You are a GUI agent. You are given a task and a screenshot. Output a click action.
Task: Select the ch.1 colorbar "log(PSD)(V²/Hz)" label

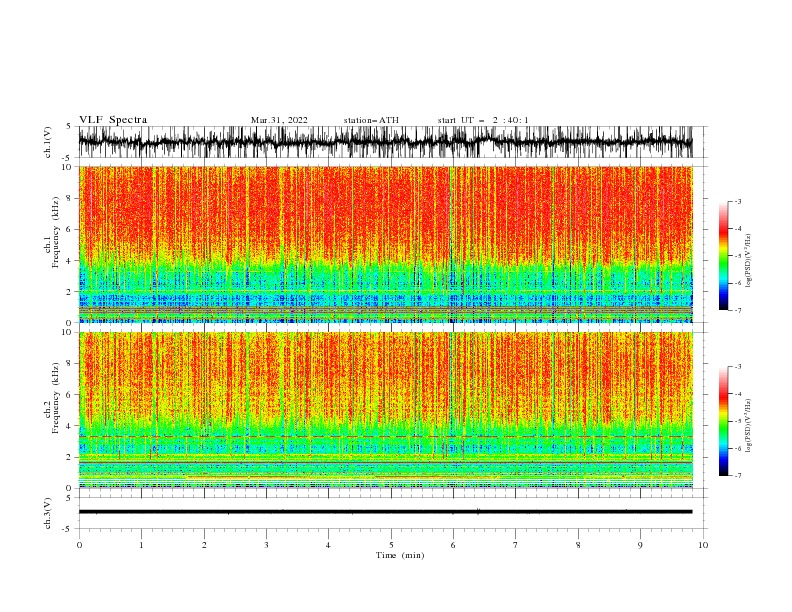[x=748, y=261]
